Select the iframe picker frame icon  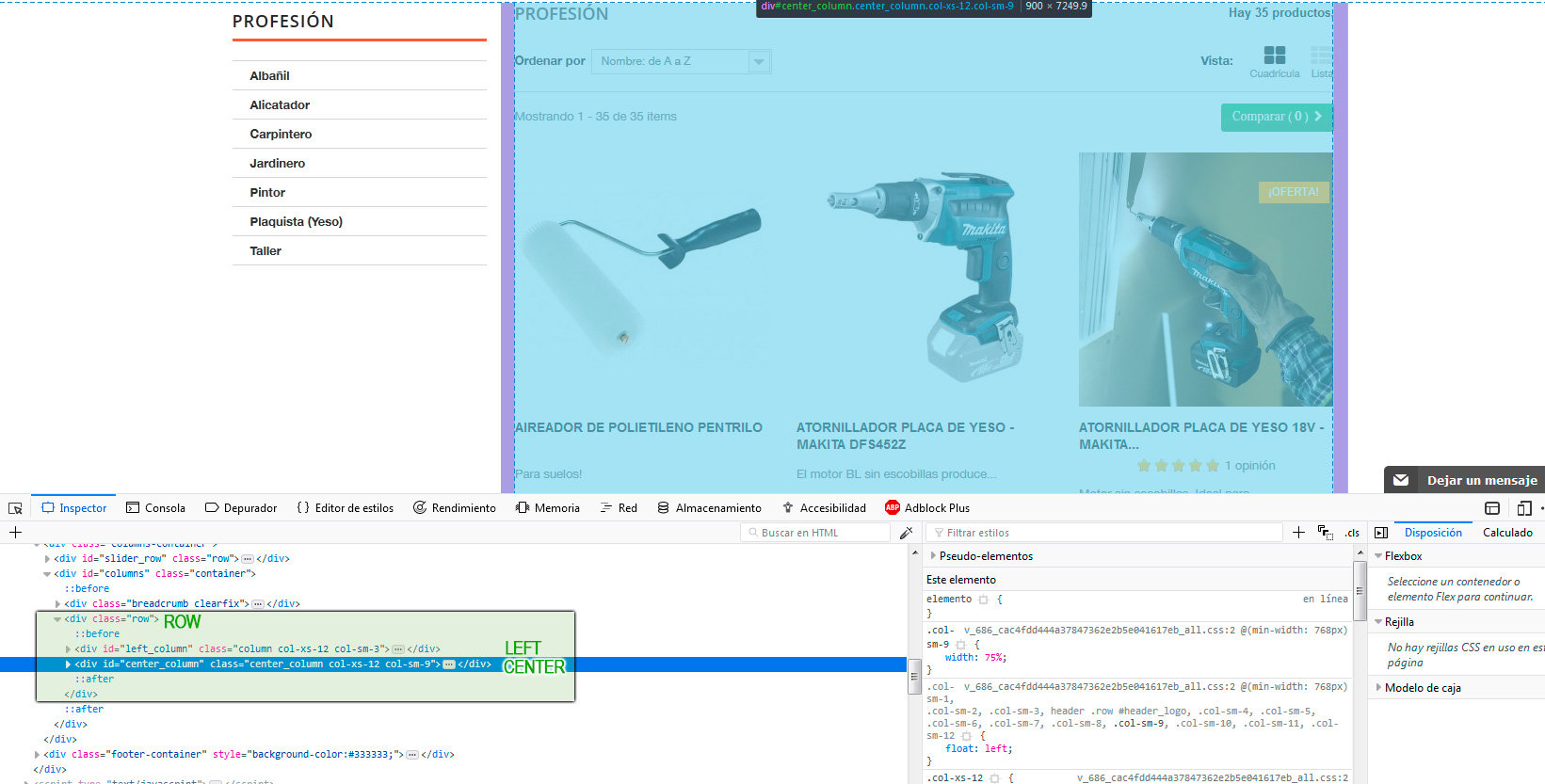click(x=1492, y=508)
